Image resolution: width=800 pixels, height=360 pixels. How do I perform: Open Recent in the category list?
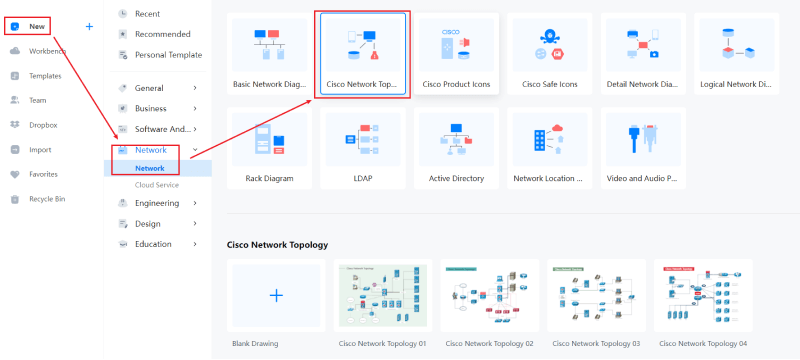click(147, 14)
